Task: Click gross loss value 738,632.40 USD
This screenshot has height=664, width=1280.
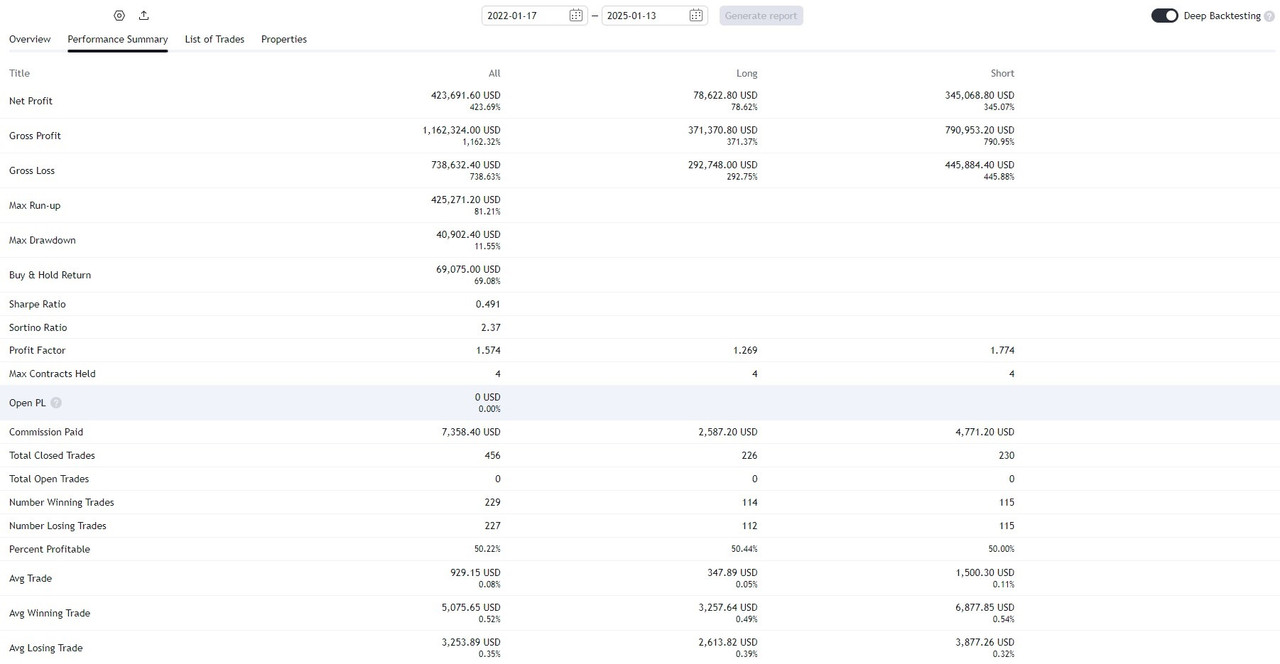Action: pos(466,165)
